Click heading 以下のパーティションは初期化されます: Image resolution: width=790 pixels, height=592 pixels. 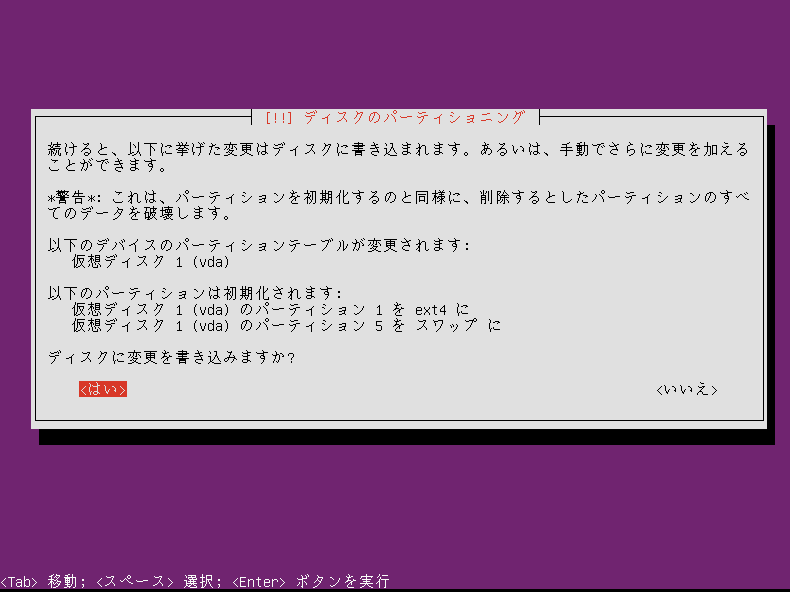tap(195, 293)
